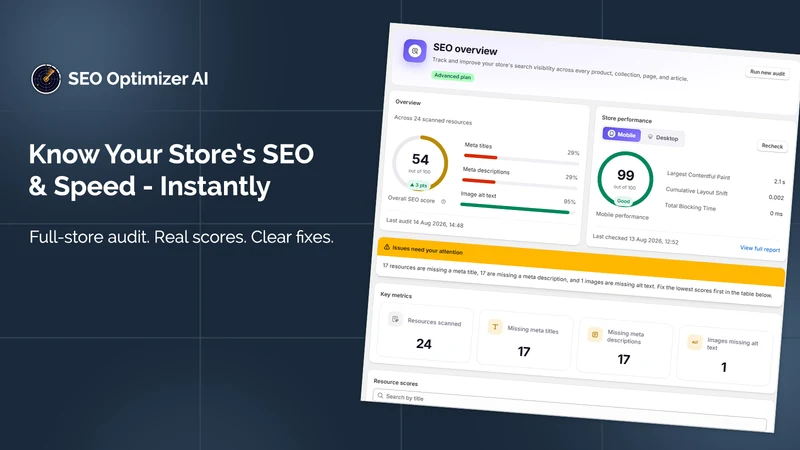800x450 pixels.
Task: Click 'Total Blocking Time' metric label
Action: coord(690,206)
